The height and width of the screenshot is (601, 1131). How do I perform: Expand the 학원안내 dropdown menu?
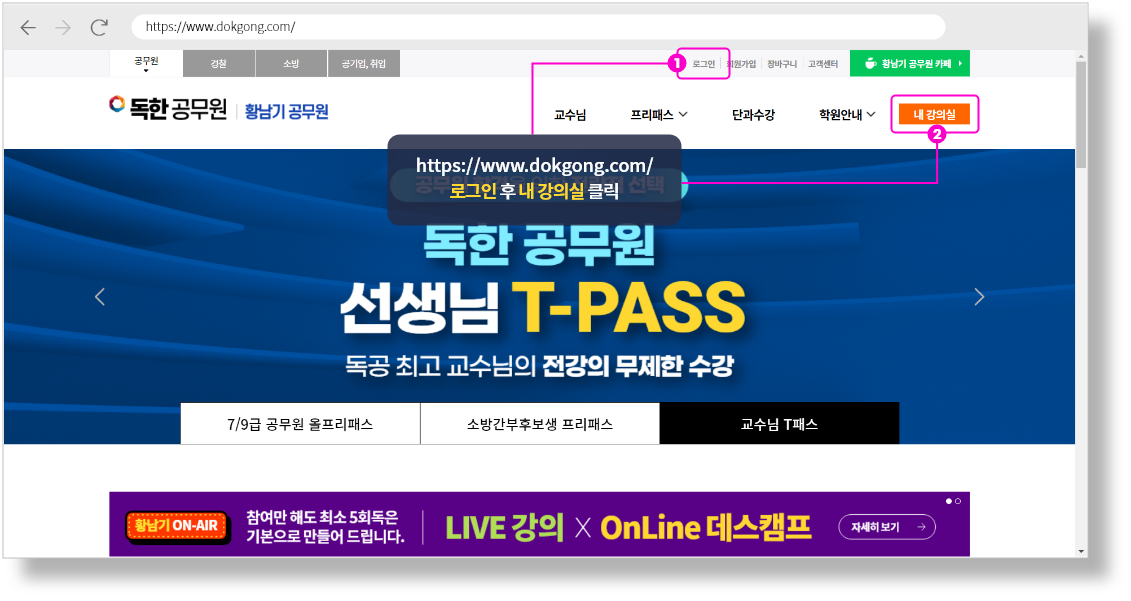click(847, 115)
